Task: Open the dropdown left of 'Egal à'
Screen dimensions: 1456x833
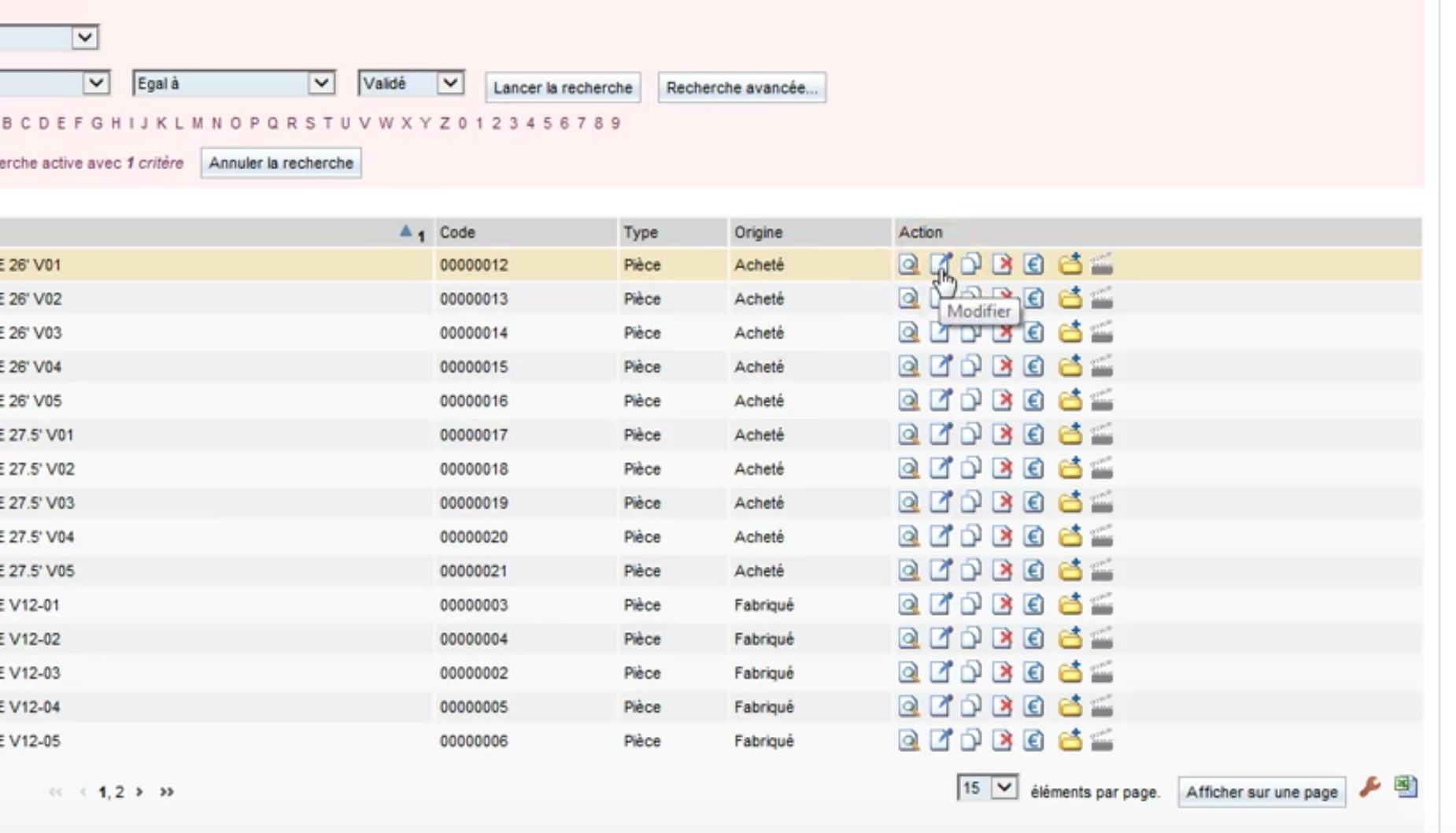Action: coord(54,83)
